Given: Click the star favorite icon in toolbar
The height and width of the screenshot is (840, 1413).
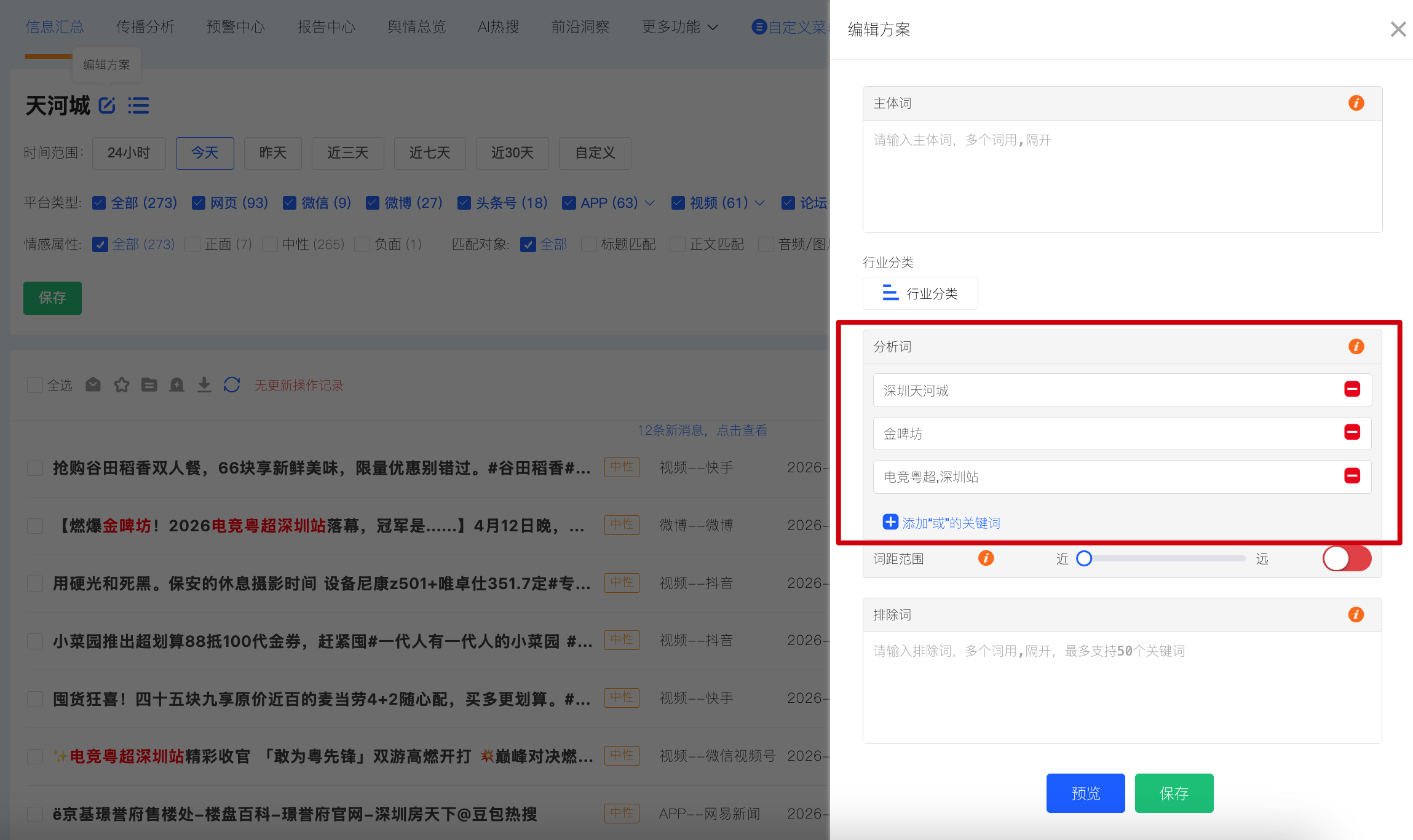Looking at the screenshot, I should (122, 385).
